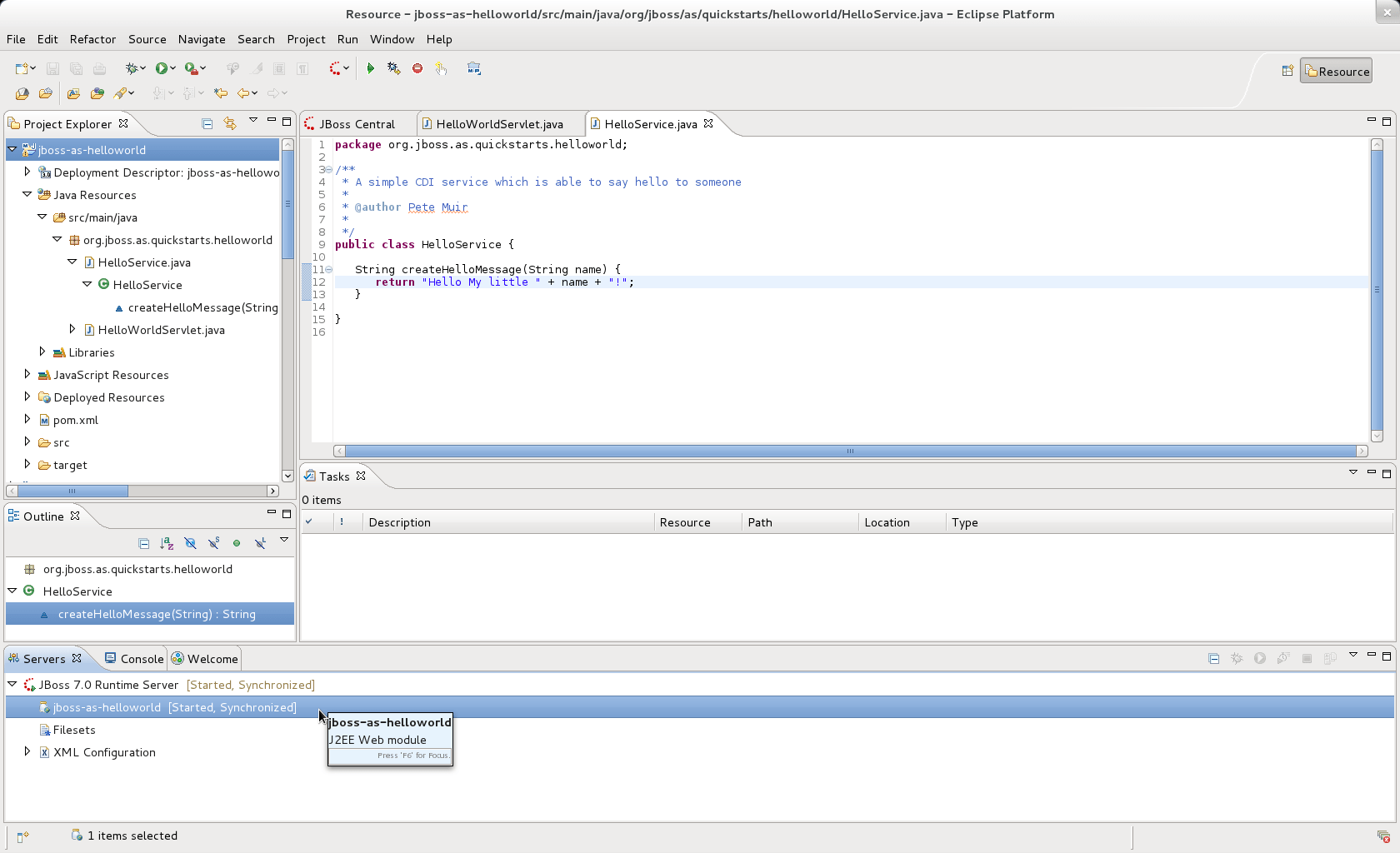Screen dimensions: 1400x853
Task: Expand the XML Configuration server node
Action: [27, 752]
